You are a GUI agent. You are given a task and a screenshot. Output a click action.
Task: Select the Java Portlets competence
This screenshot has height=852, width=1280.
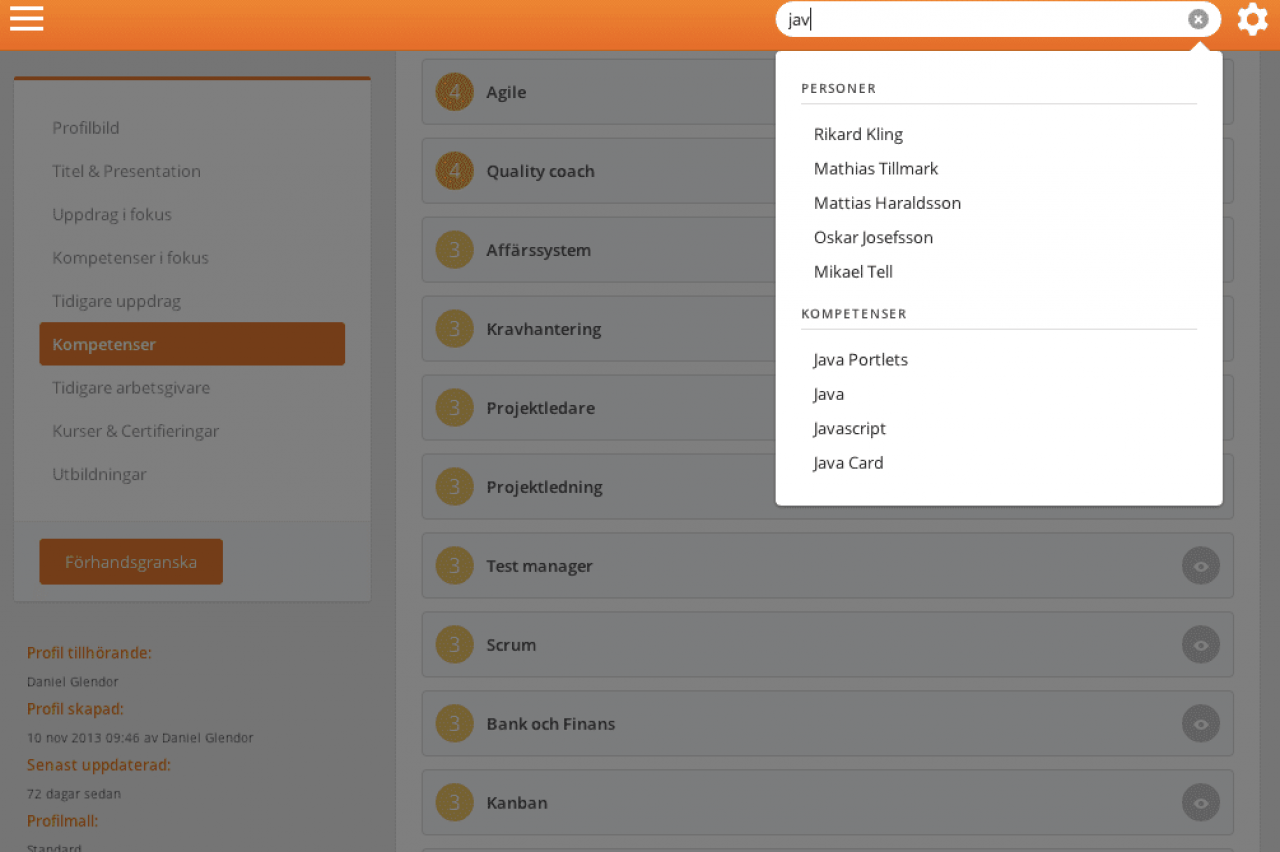tap(860, 359)
